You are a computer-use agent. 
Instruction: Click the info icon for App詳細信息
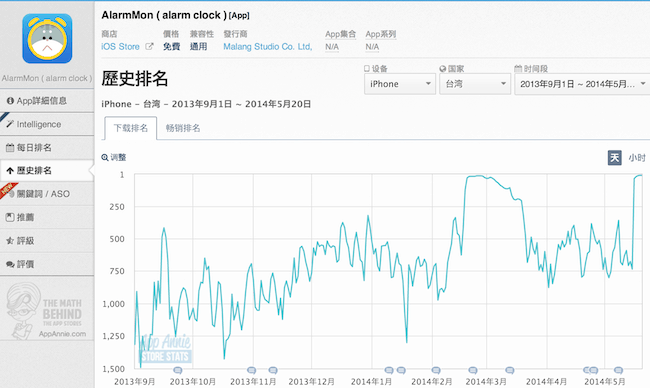[x=10, y=101]
